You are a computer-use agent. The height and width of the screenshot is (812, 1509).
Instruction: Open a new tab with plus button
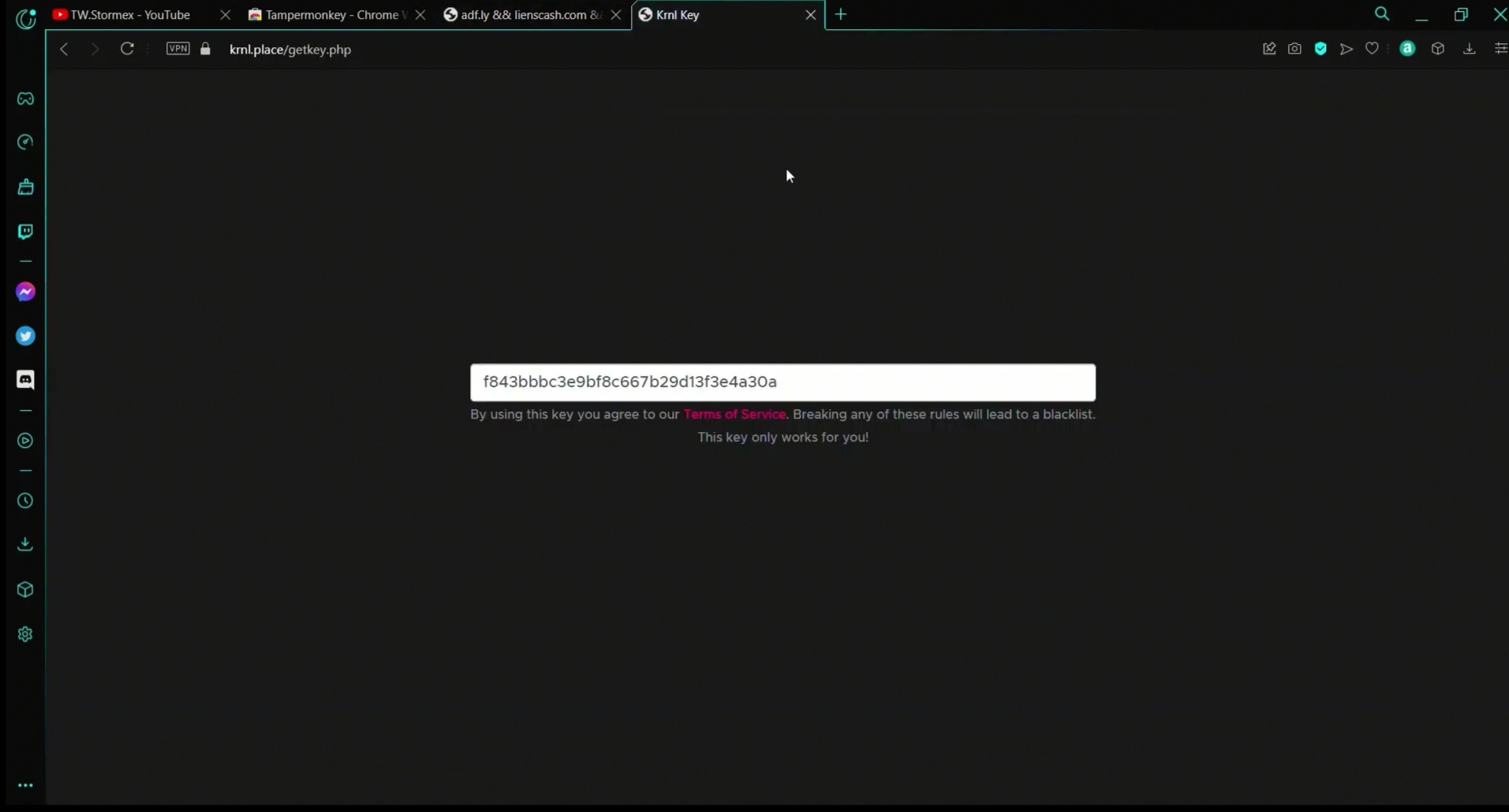click(x=841, y=15)
